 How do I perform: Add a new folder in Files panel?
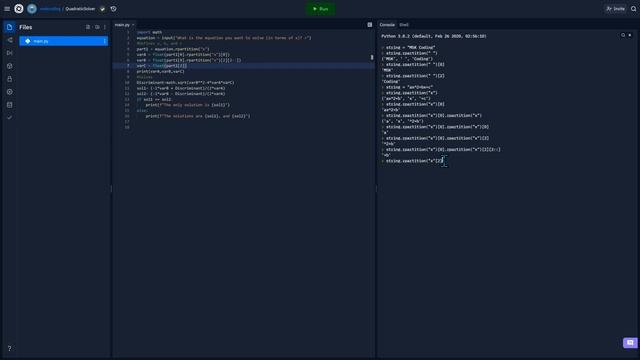tap(97, 27)
